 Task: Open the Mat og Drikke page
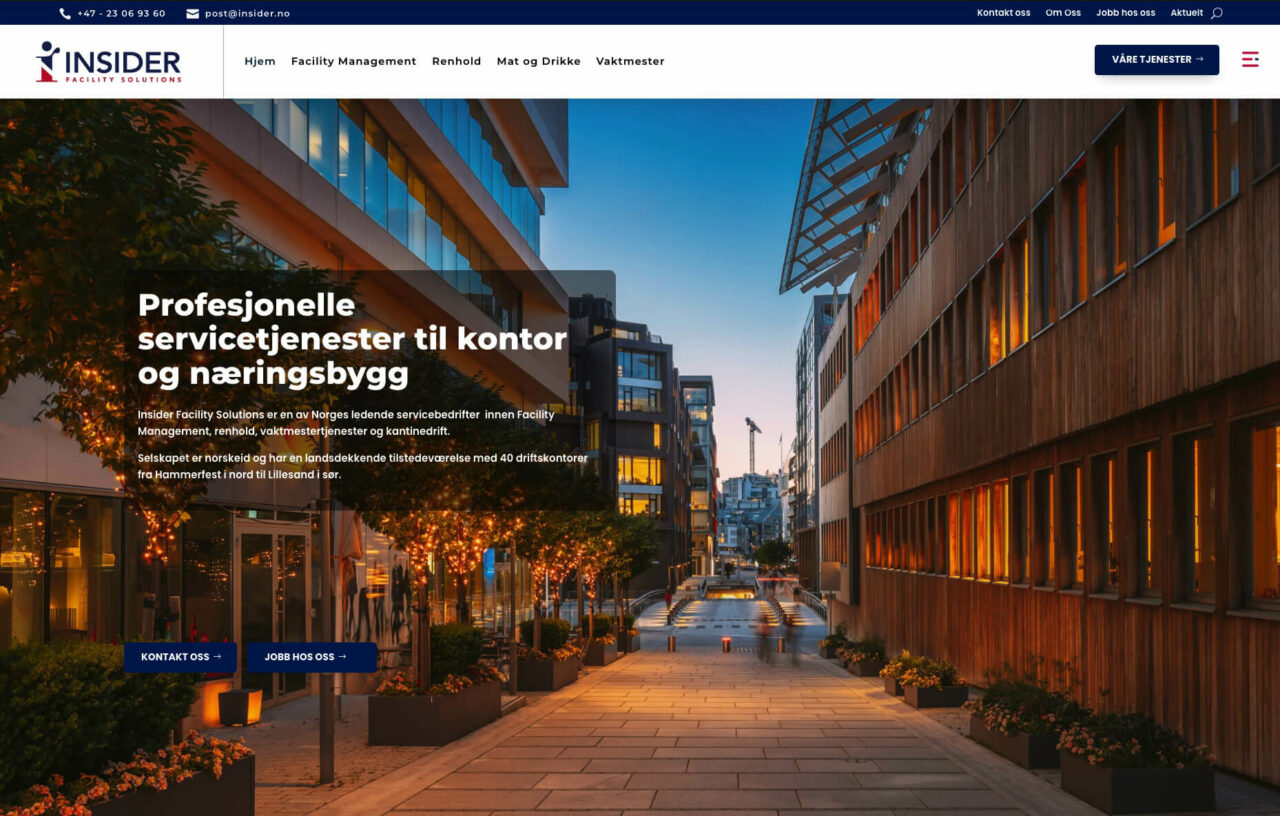coord(538,61)
